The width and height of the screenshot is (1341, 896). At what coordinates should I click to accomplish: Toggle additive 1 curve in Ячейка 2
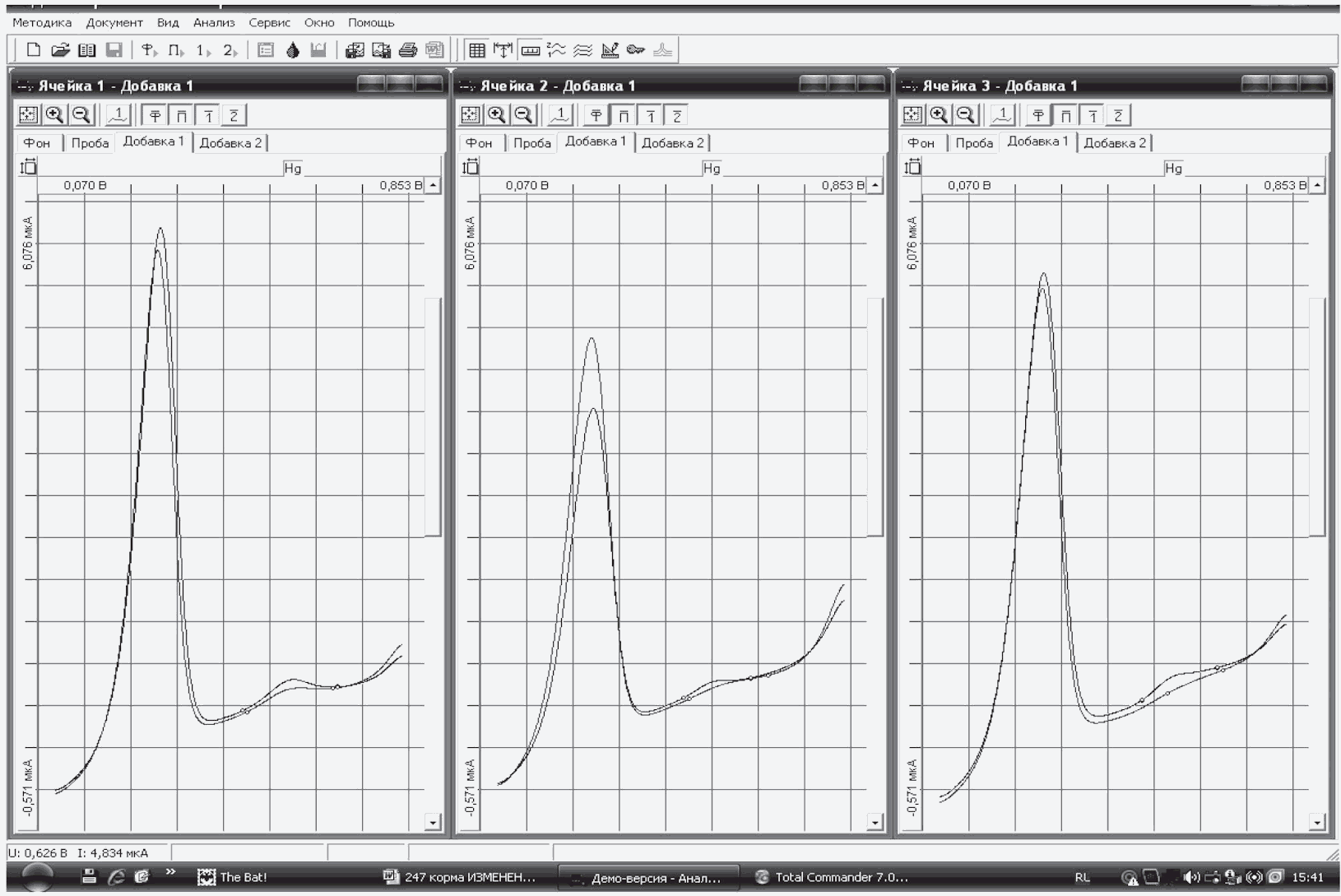point(650,115)
